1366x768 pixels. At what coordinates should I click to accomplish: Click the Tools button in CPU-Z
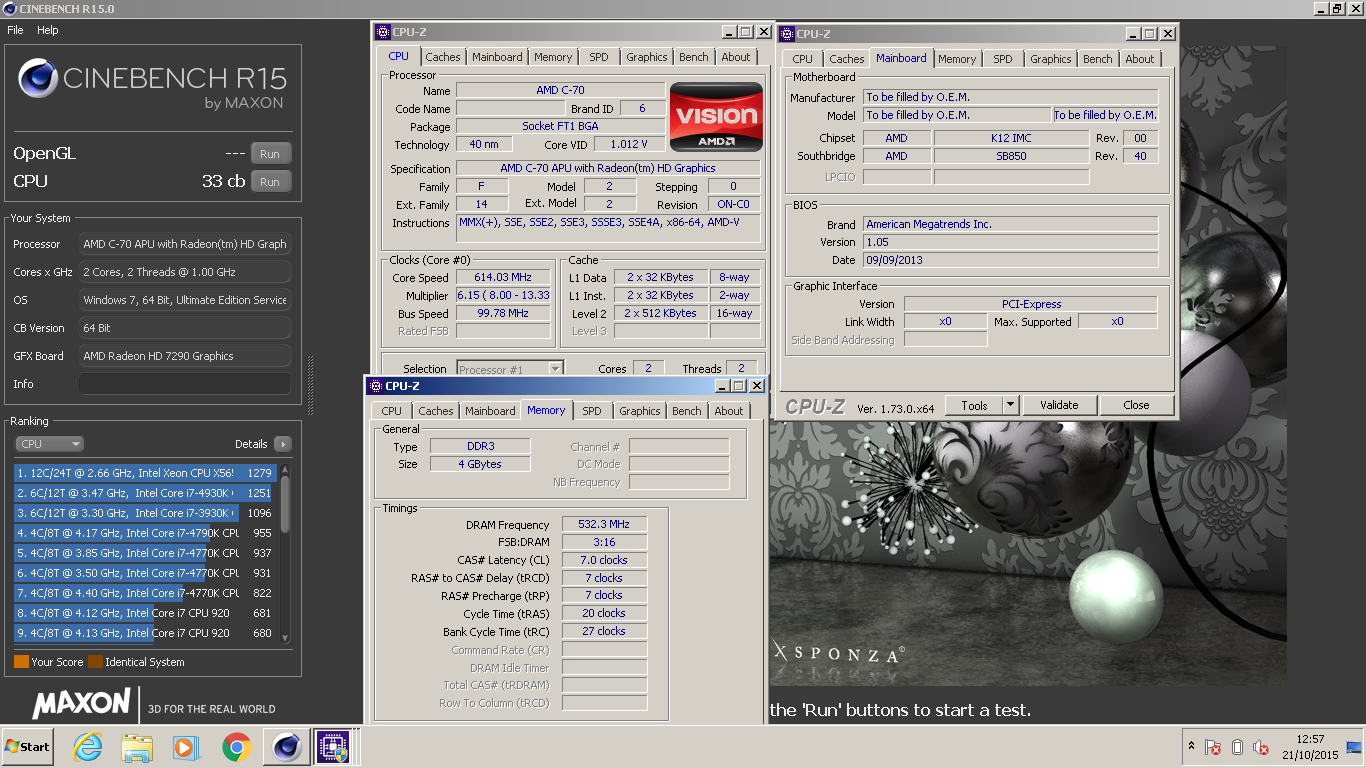(974, 405)
